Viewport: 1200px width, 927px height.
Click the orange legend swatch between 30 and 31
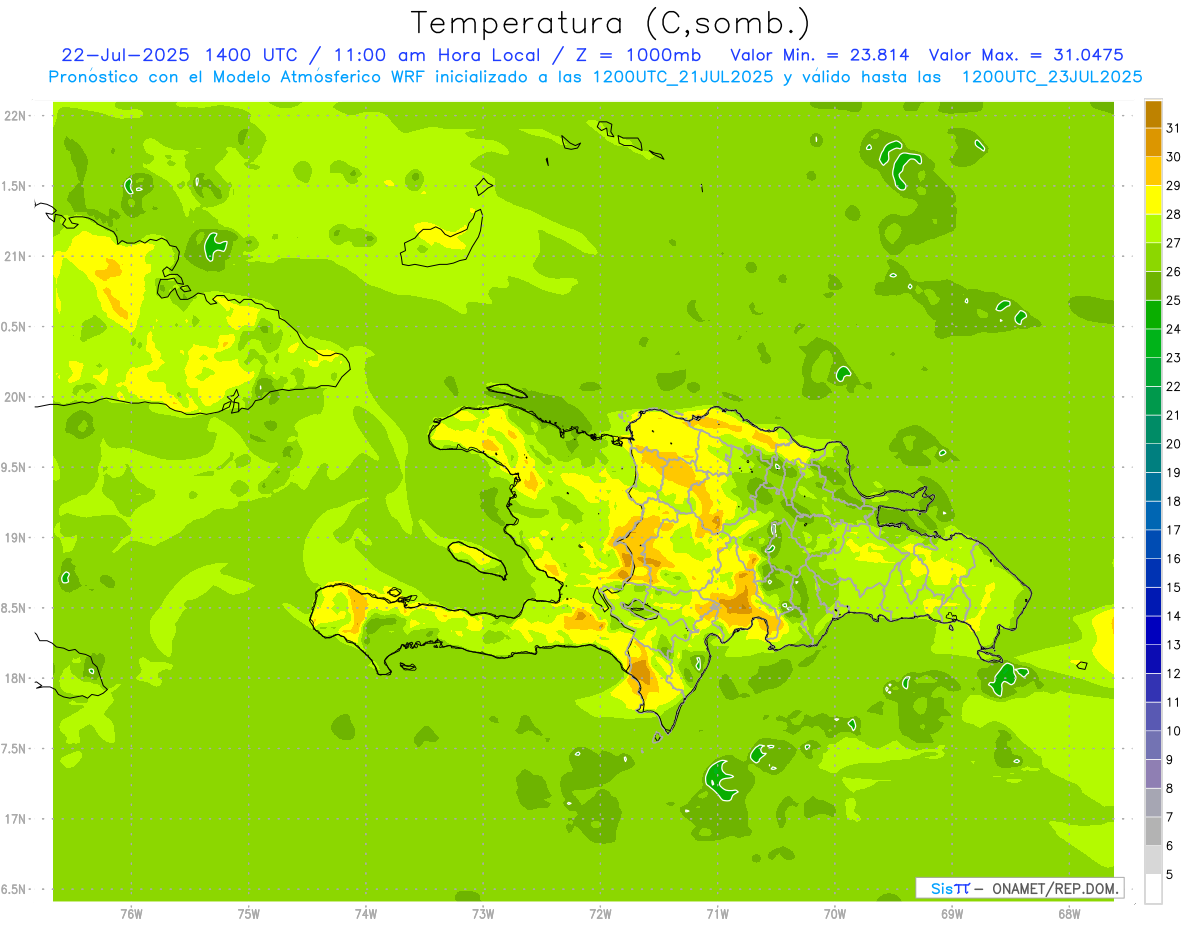(1153, 142)
